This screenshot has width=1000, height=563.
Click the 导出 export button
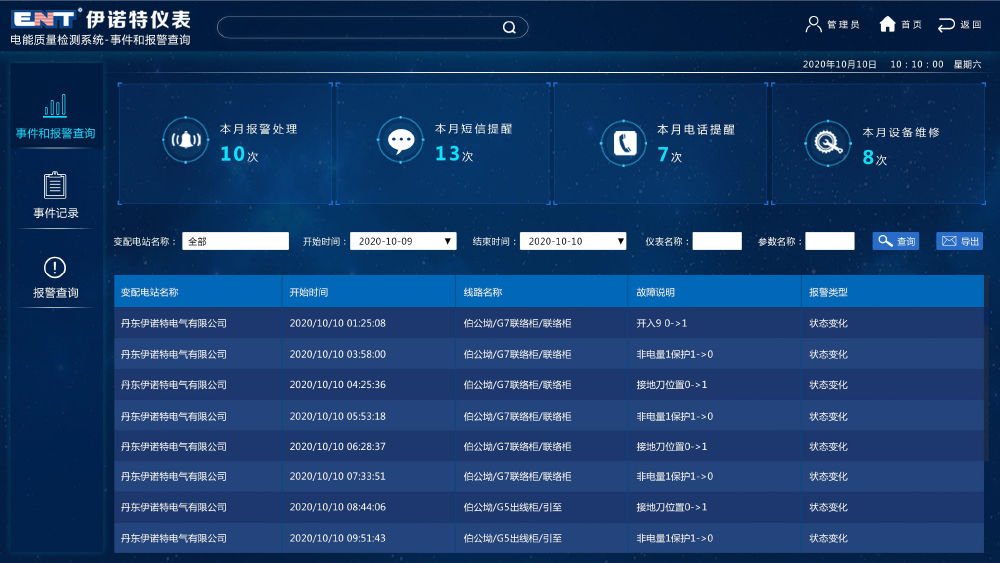tap(959, 241)
